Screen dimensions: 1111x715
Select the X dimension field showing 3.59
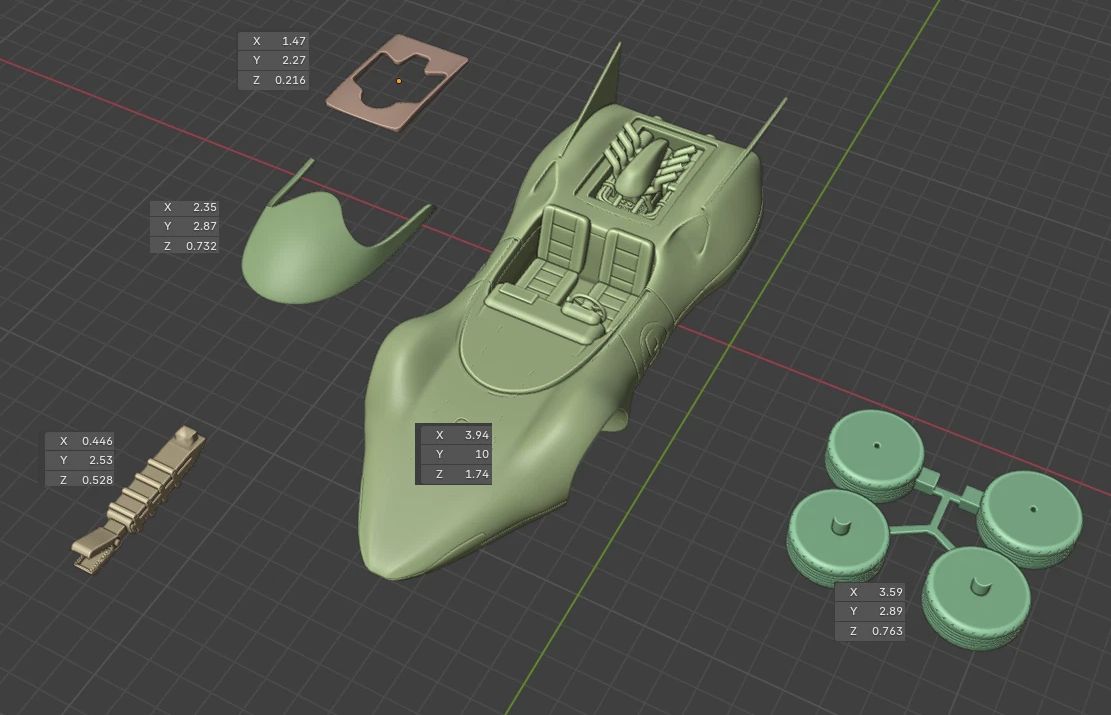(x=870, y=592)
